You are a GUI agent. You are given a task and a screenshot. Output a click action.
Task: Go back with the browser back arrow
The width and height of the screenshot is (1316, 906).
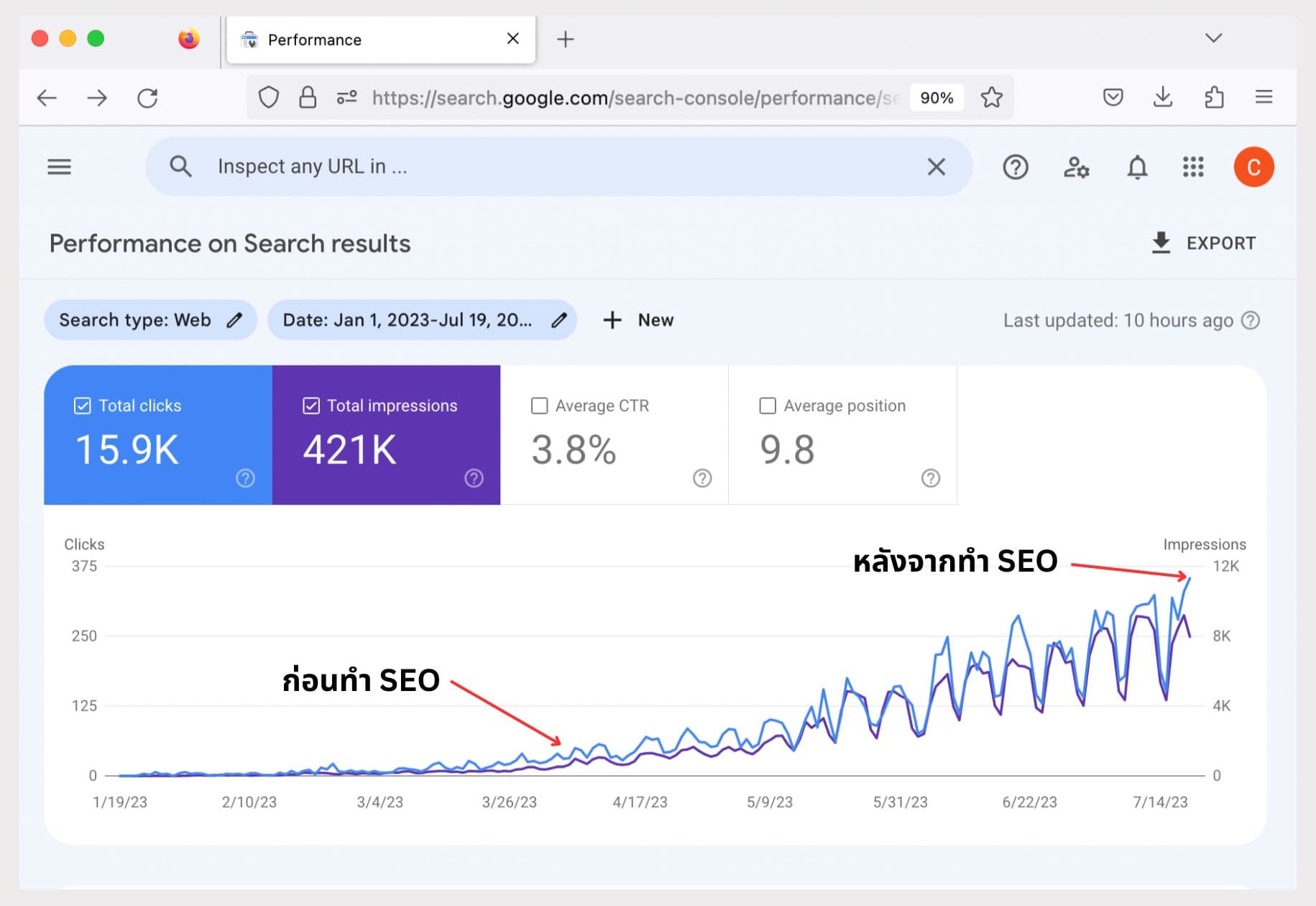click(x=47, y=98)
